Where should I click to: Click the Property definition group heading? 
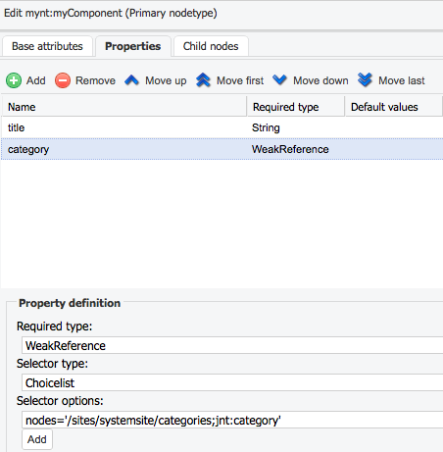tap(69, 303)
